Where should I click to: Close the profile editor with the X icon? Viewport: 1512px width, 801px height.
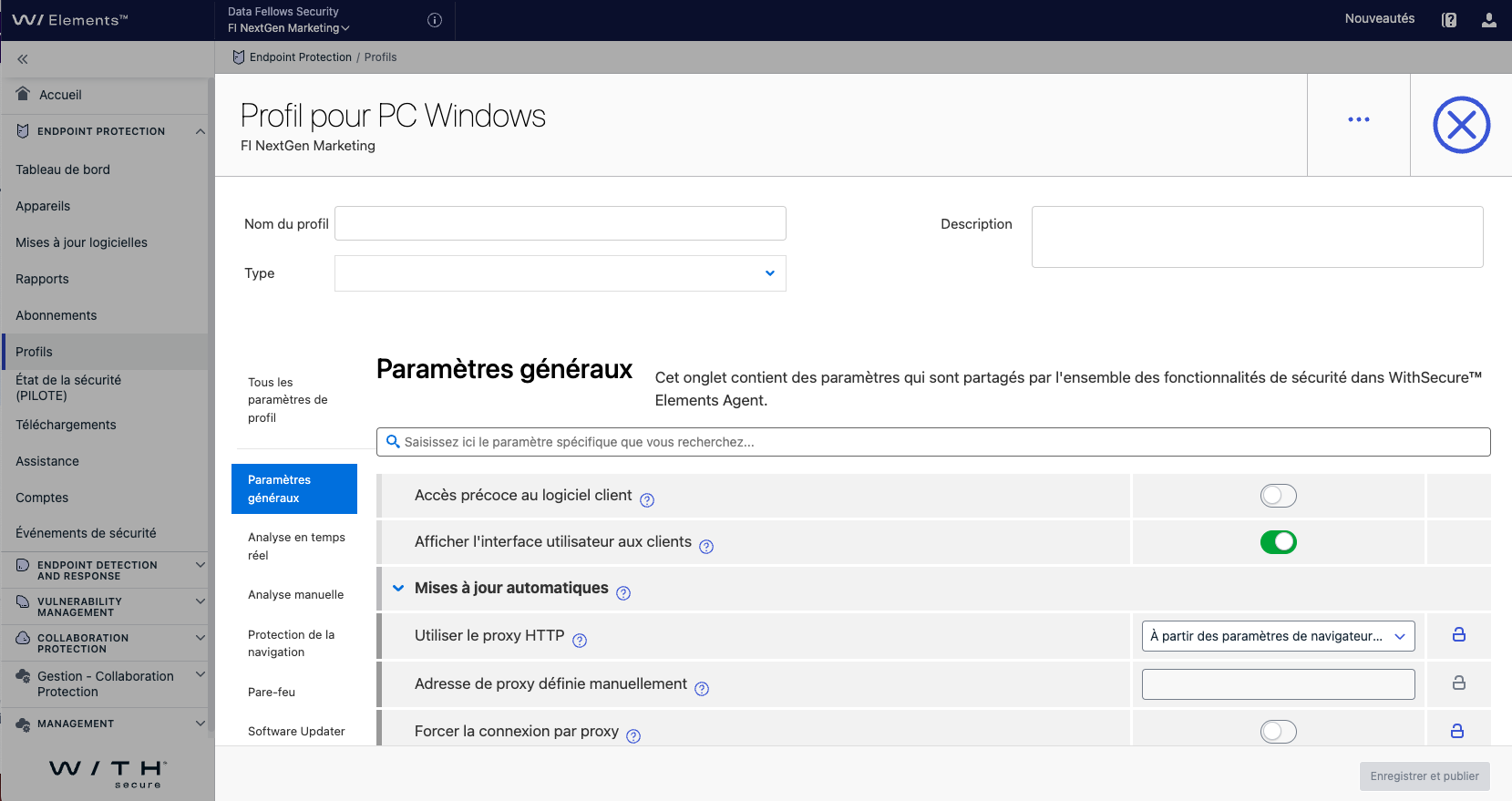1461,125
